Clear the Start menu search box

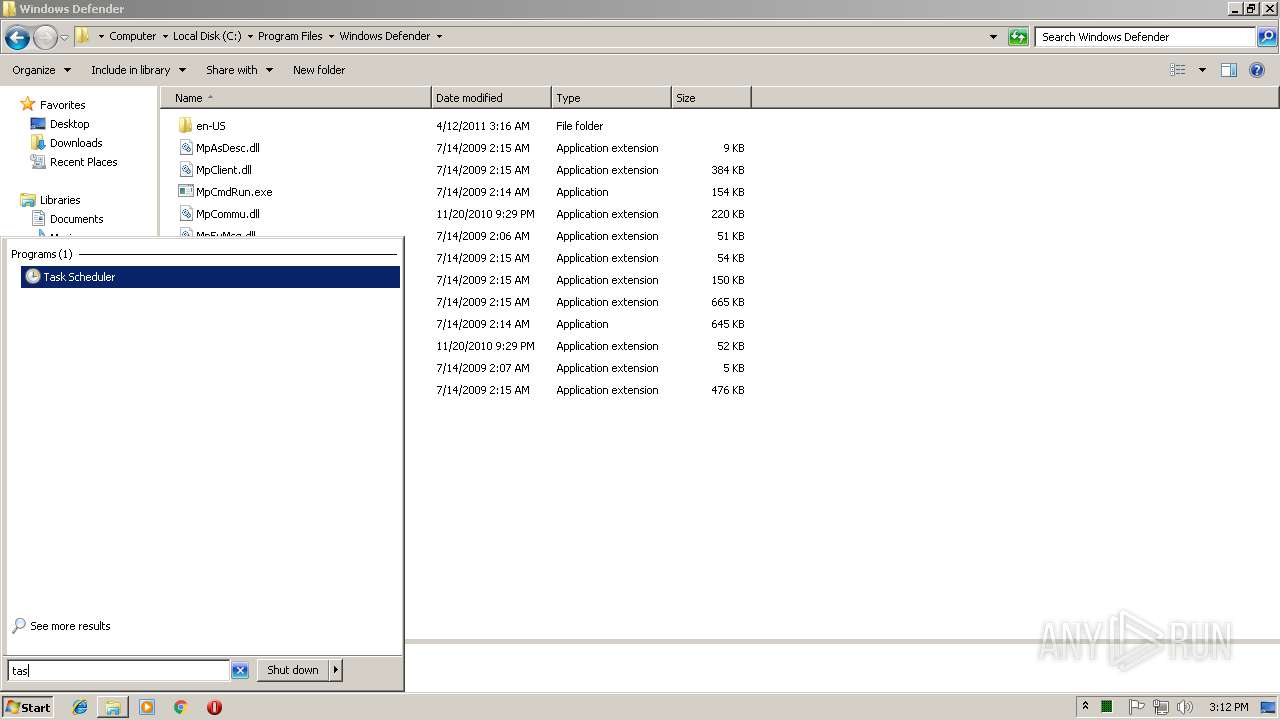(240, 671)
